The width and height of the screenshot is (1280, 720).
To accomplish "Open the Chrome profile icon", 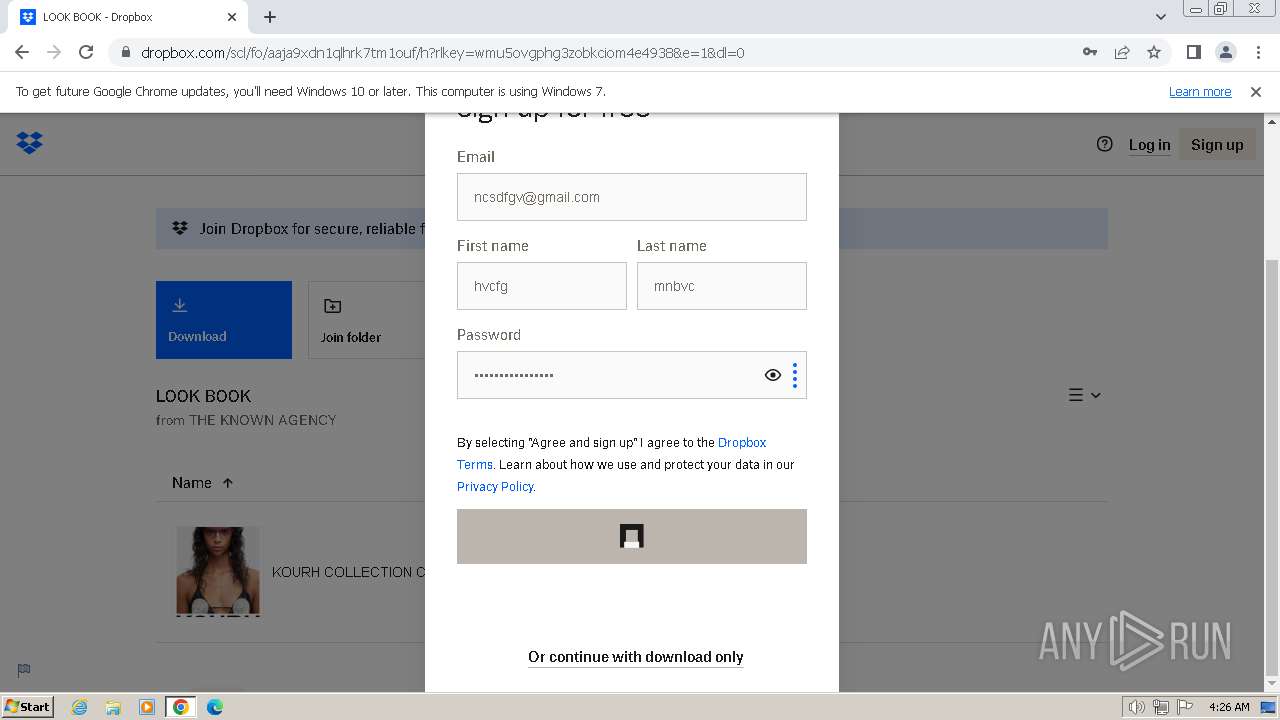I will pos(1226,52).
